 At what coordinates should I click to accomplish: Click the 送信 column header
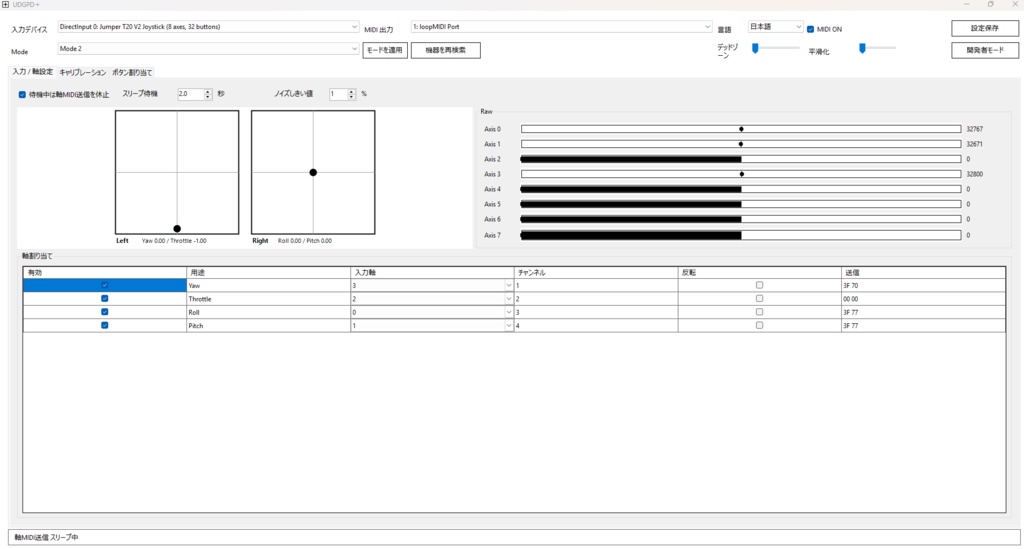tap(923, 272)
